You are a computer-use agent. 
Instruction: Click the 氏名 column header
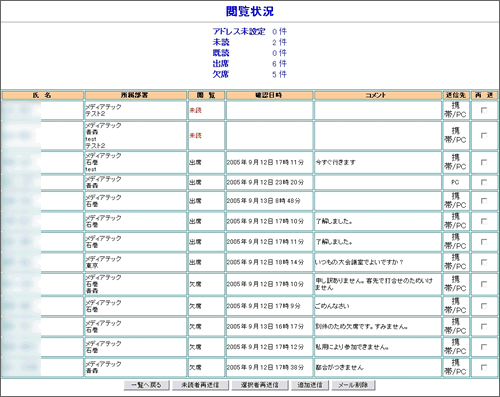pos(42,95)
